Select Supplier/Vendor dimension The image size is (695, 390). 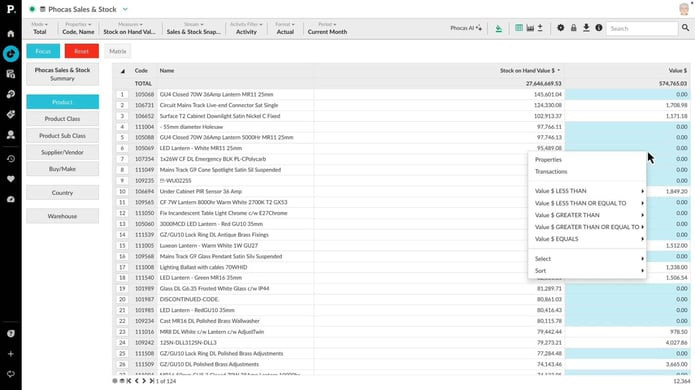[62, 152]
